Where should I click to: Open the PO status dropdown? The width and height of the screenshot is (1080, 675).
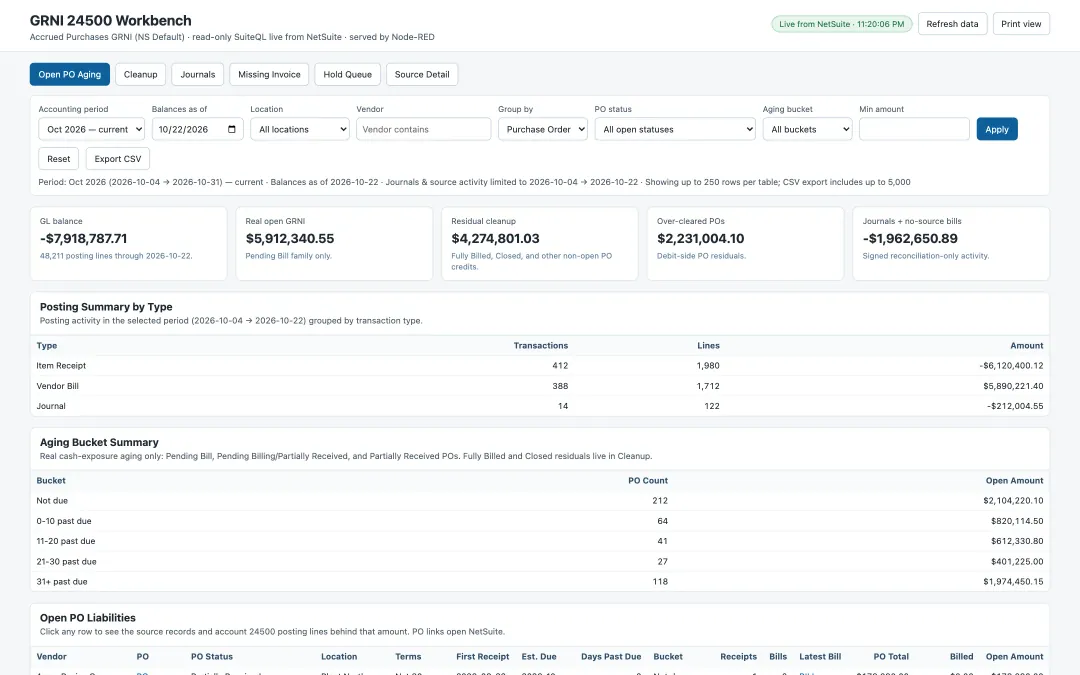tap(675, 129)
